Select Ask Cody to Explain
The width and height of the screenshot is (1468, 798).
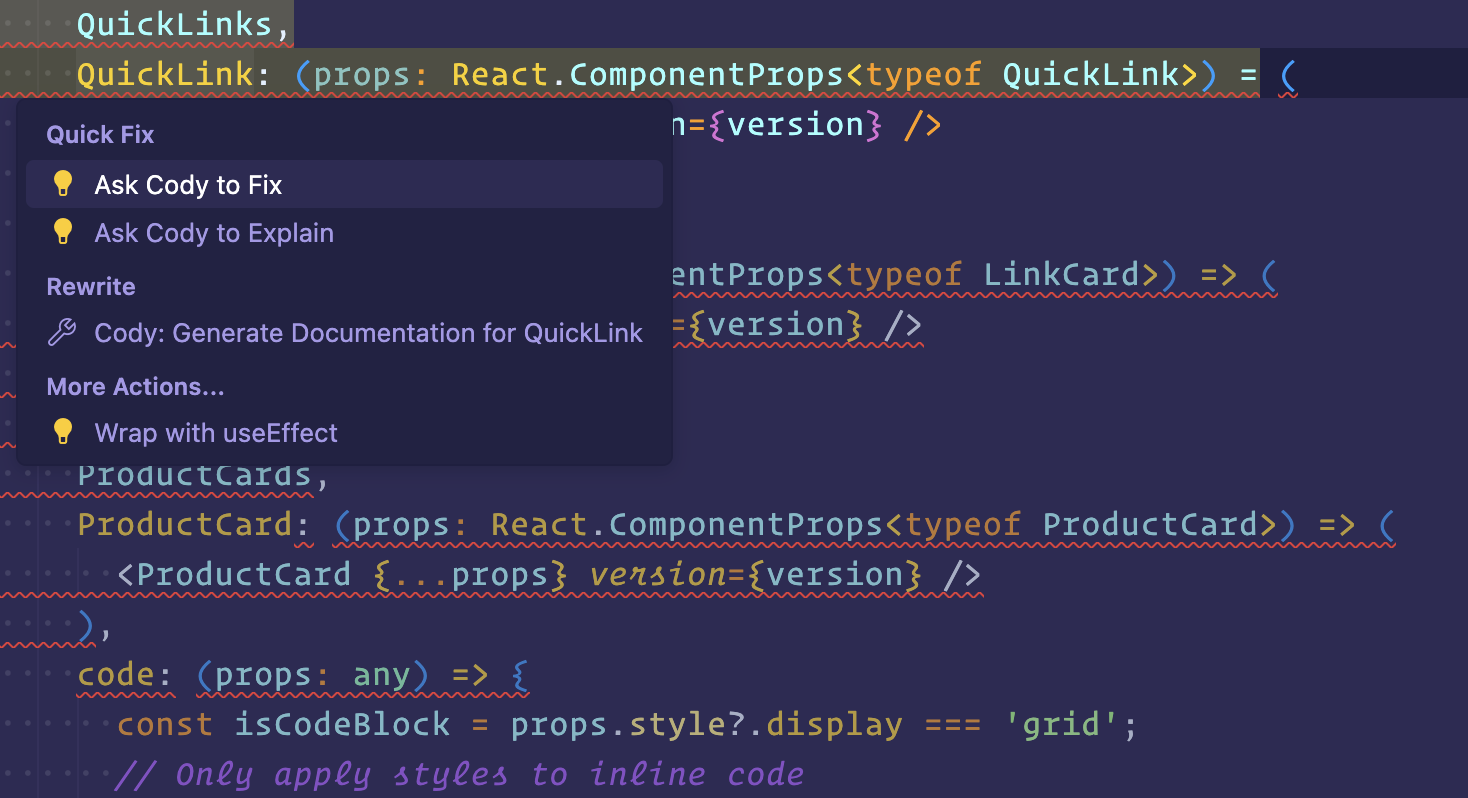[x=344, y=233]
